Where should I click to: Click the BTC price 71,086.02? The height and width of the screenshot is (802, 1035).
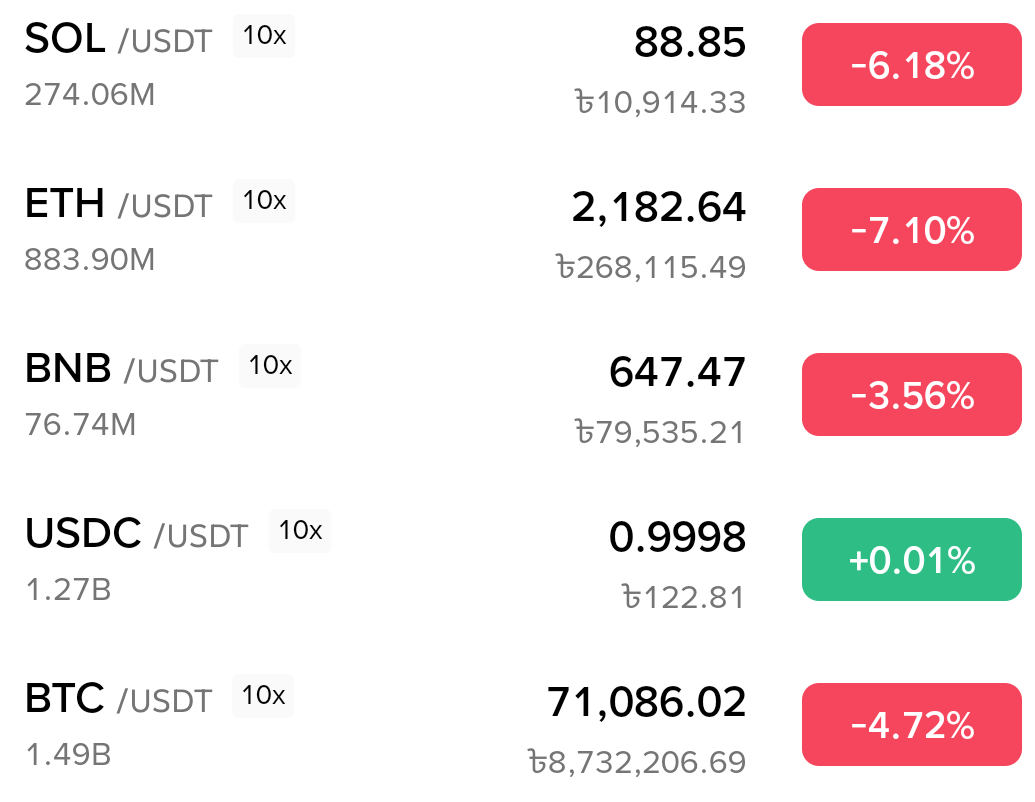tap(646, 702)
